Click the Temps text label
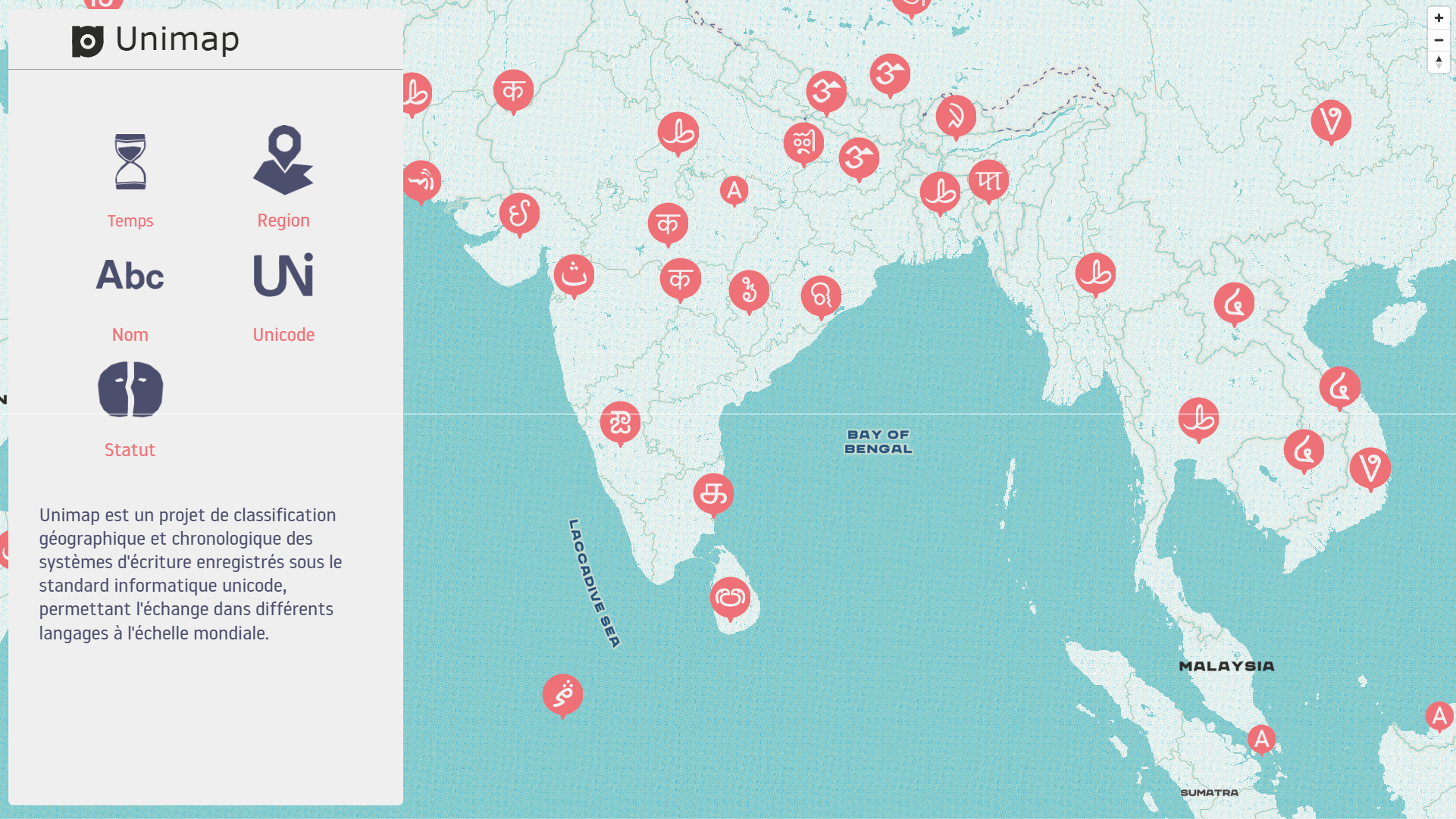The height and width of the screenshot is (819, 1456). pos(130,220)
